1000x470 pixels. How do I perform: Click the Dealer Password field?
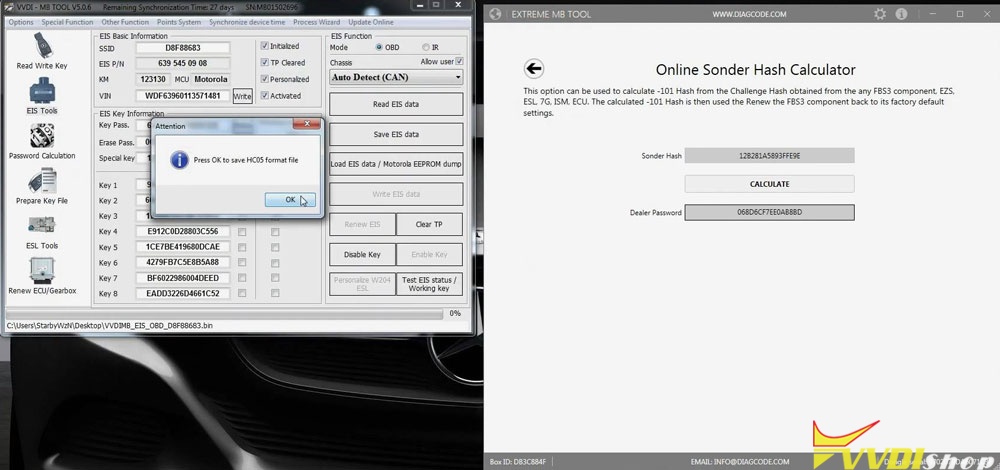click(x=769, y=212)
